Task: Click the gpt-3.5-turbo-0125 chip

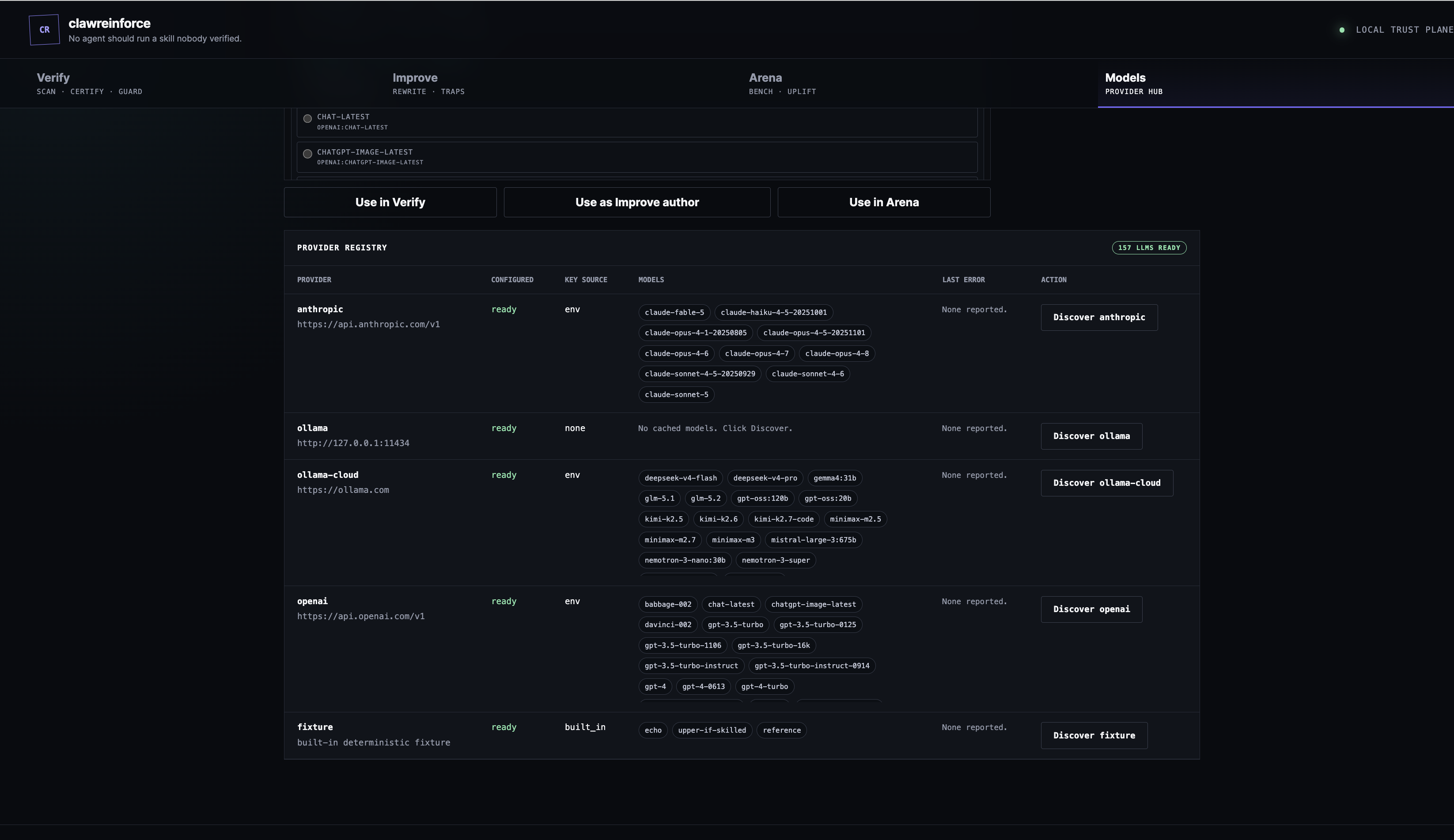Action: coord(818,625)
